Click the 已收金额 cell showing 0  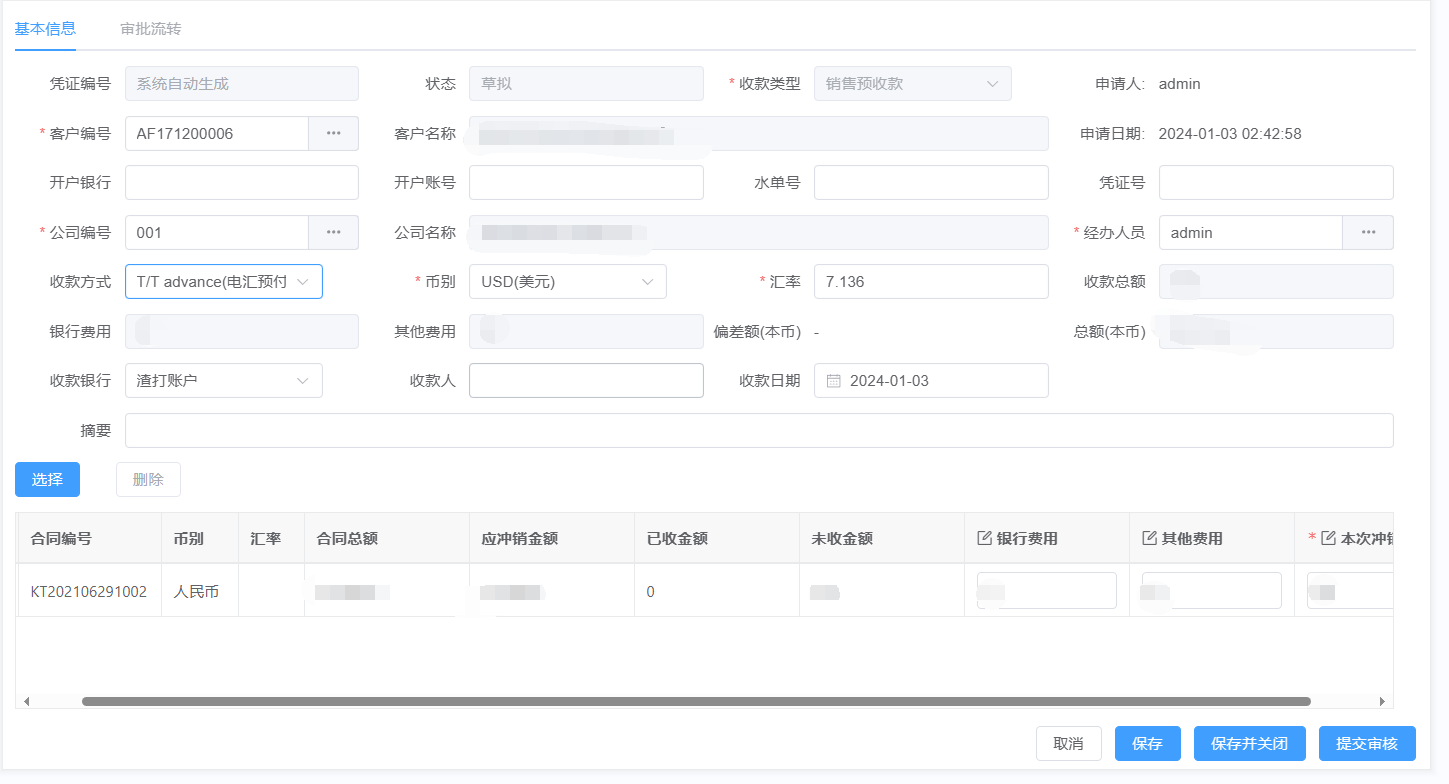point(717,591)
